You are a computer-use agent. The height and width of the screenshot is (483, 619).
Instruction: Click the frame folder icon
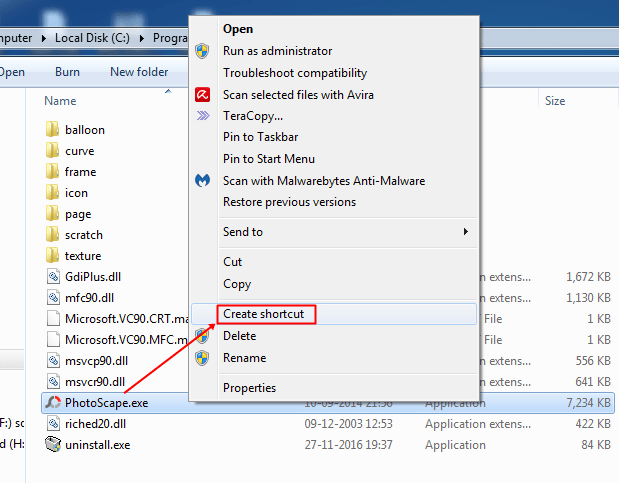(53, 171)
